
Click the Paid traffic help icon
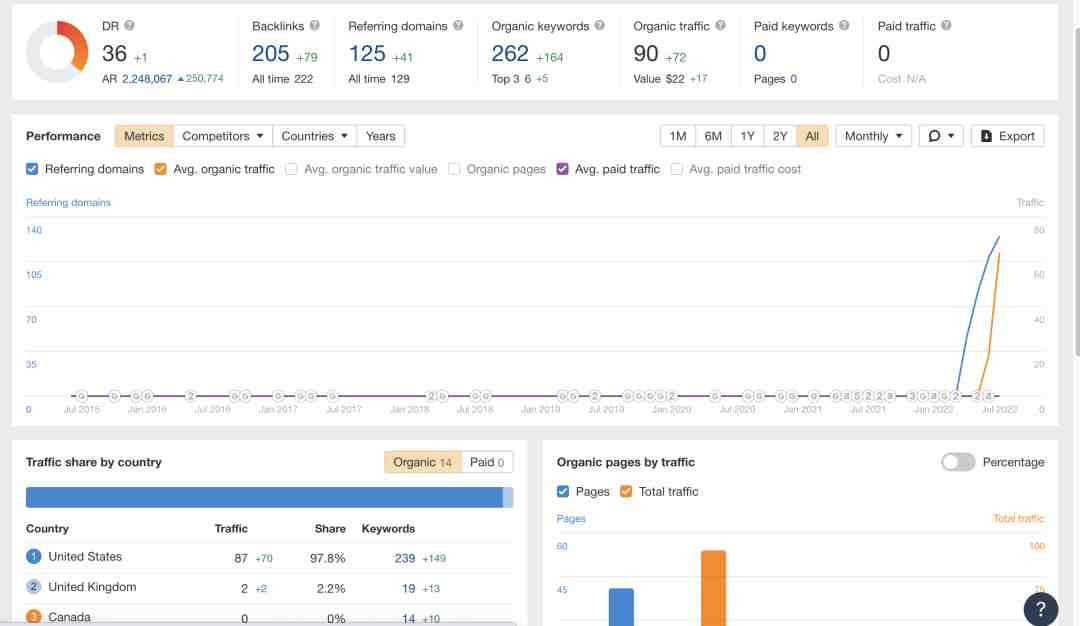(x=946, y=25)
